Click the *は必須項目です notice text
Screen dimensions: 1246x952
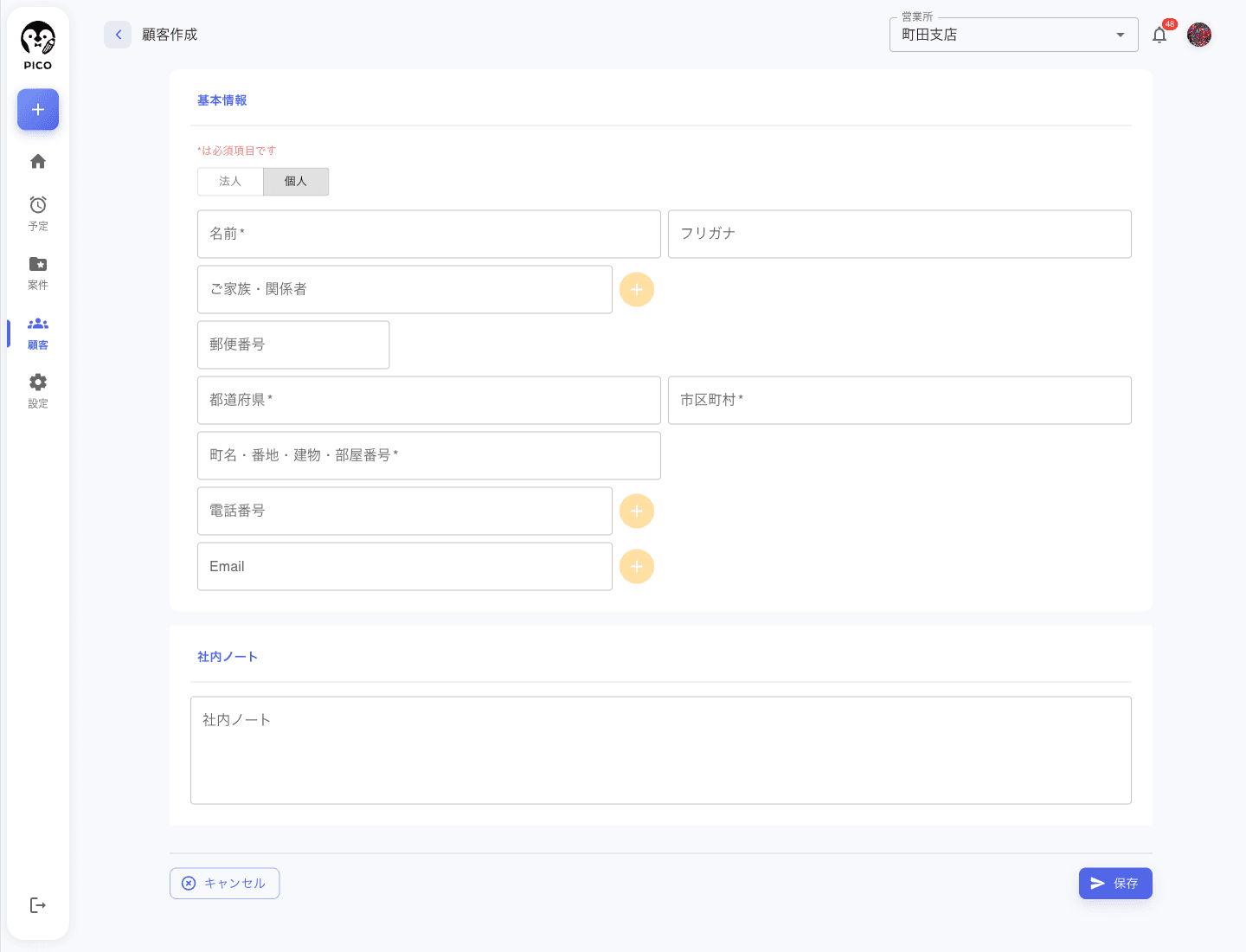237,151
